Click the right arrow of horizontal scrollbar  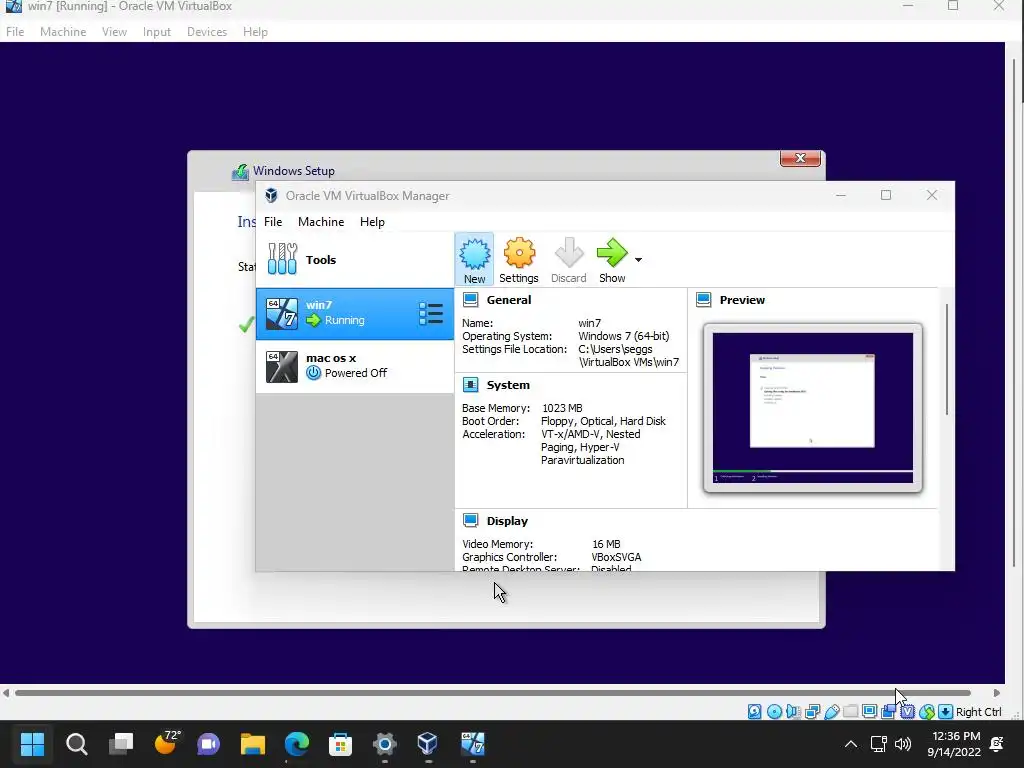click(997, 693)
